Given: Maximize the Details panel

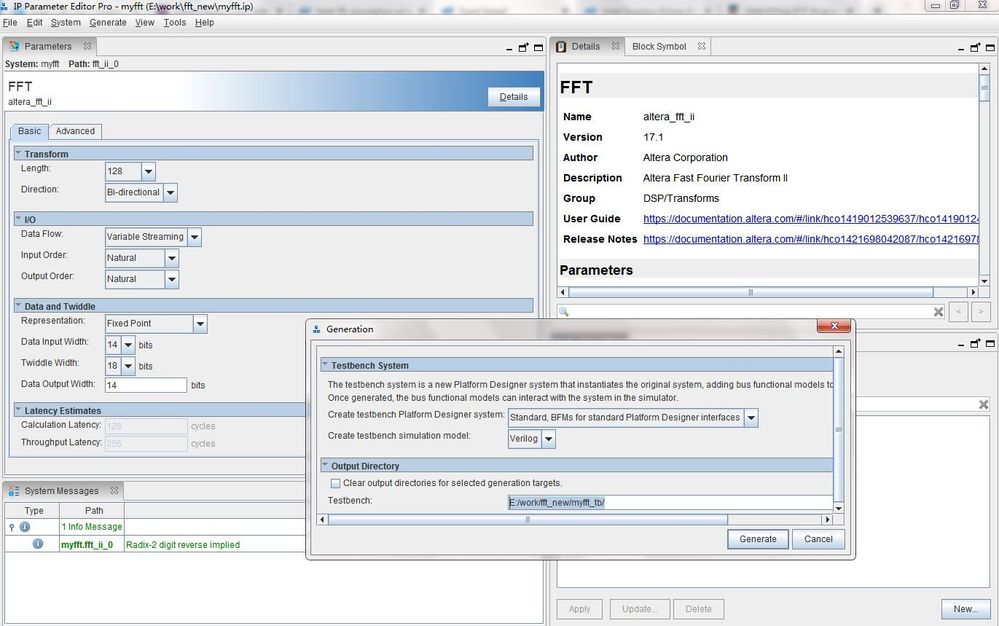Looking at the screenshot, I should (990, 48).
